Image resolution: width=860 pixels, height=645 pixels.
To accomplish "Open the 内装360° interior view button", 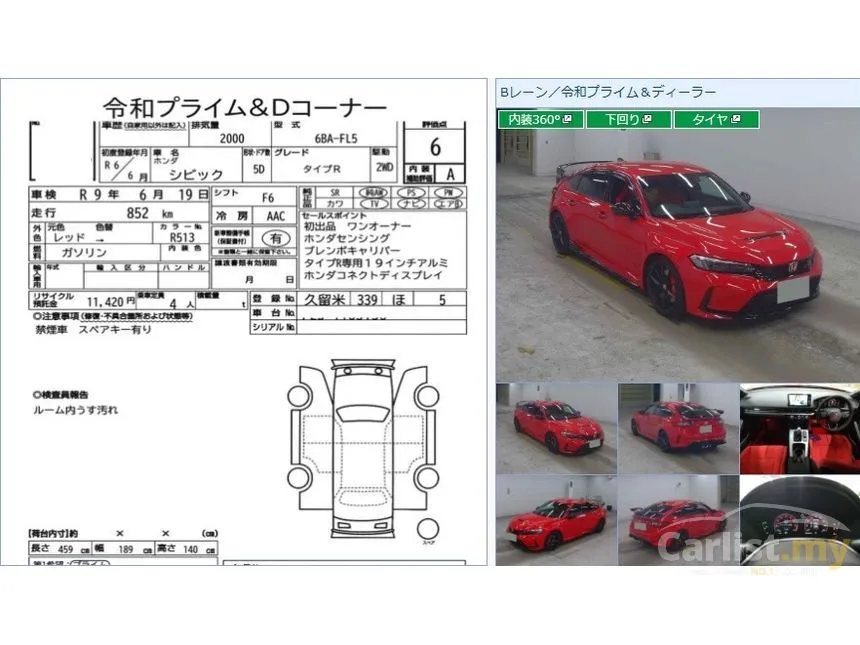I will point(541,119).
